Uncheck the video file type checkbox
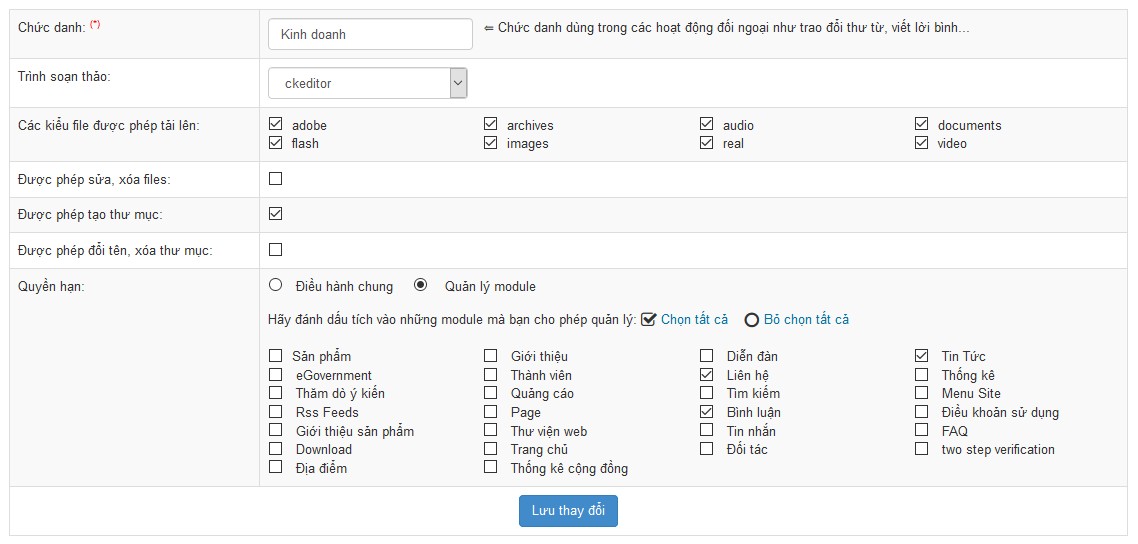Image resolution: width=1138 pixels, height=544 pixels. pyautogui.click(x=921, y=143)
